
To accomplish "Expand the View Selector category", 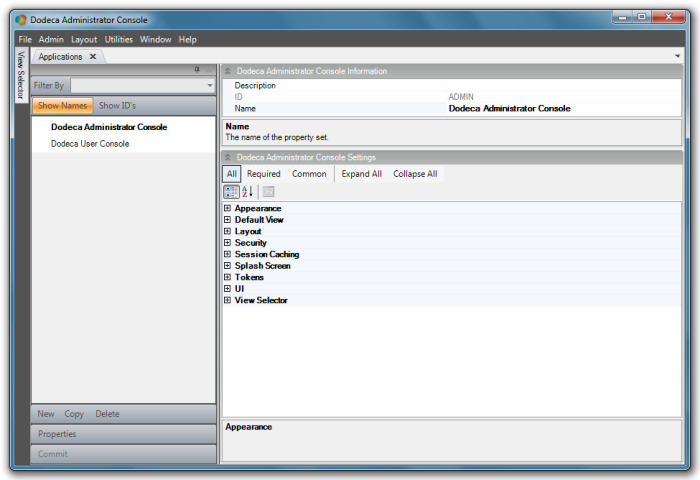I will coord(227,300).
